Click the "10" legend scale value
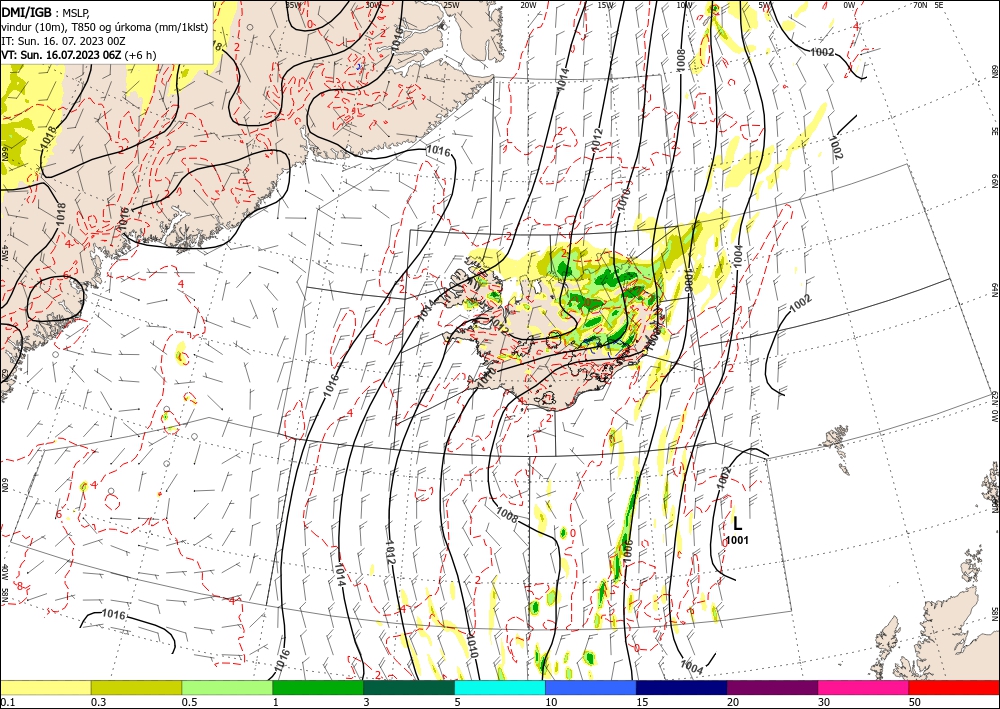The image size is (1000, 709). coord(551,702)
